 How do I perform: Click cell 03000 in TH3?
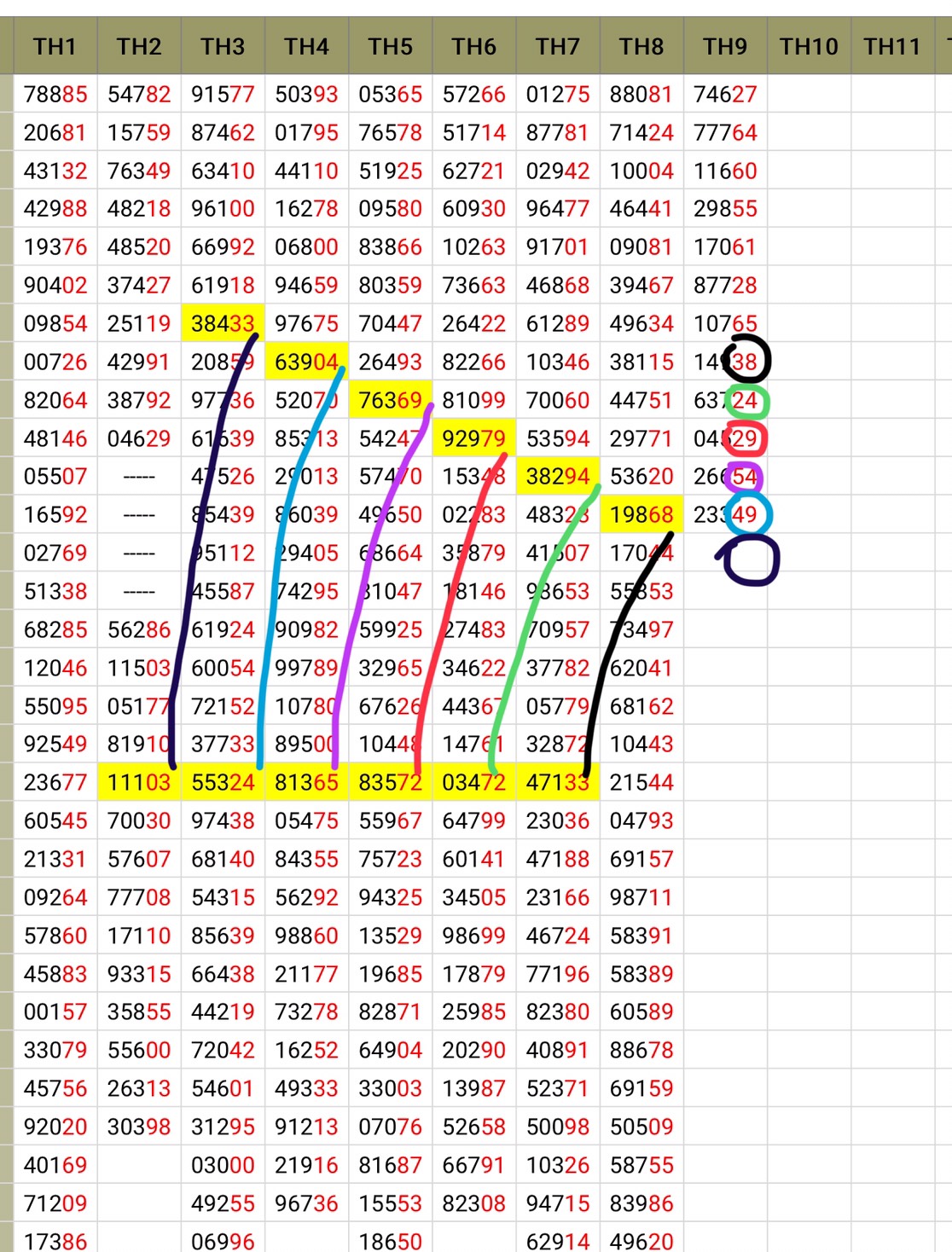click(223, 1165)
